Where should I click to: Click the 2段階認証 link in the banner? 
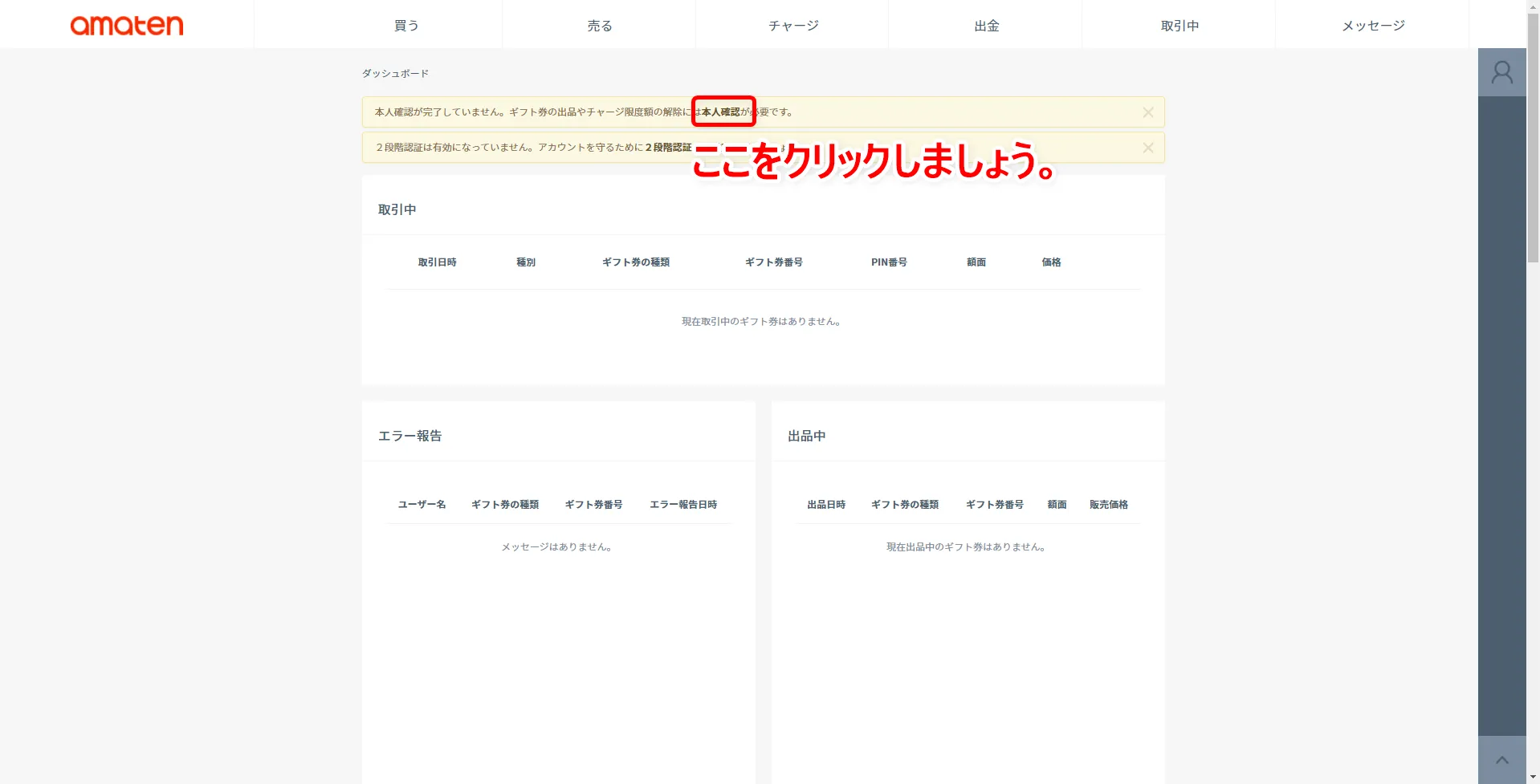coord(668,148)
